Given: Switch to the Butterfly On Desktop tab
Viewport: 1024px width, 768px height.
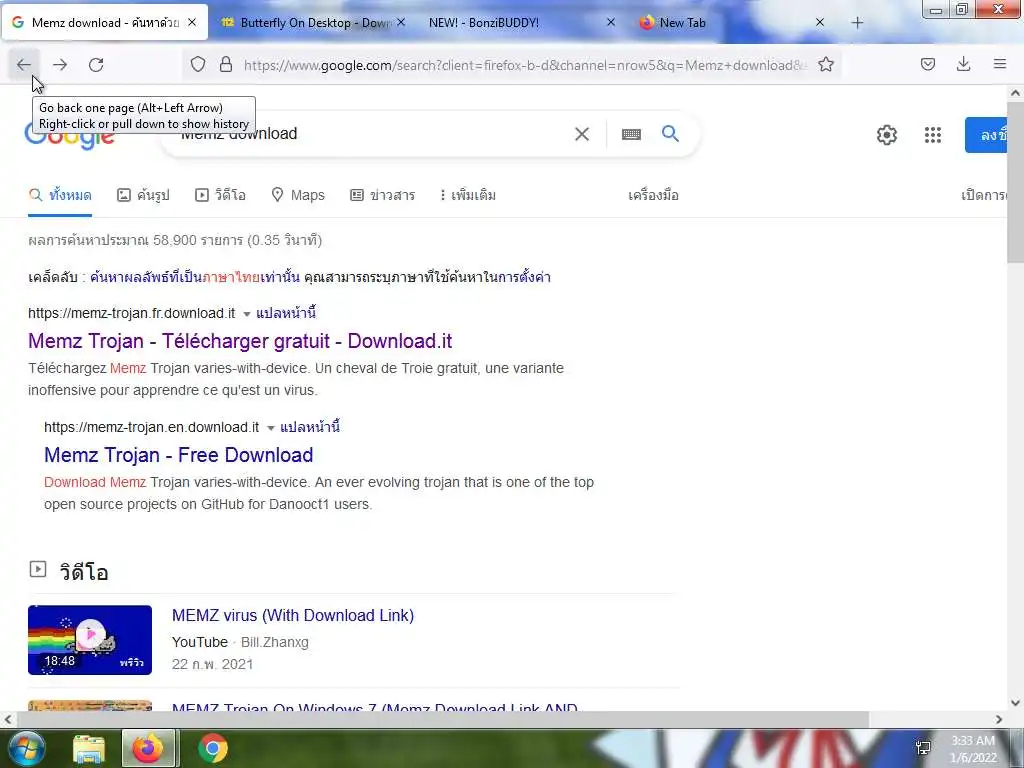Looking at the screenshot, I should (313, 23).
